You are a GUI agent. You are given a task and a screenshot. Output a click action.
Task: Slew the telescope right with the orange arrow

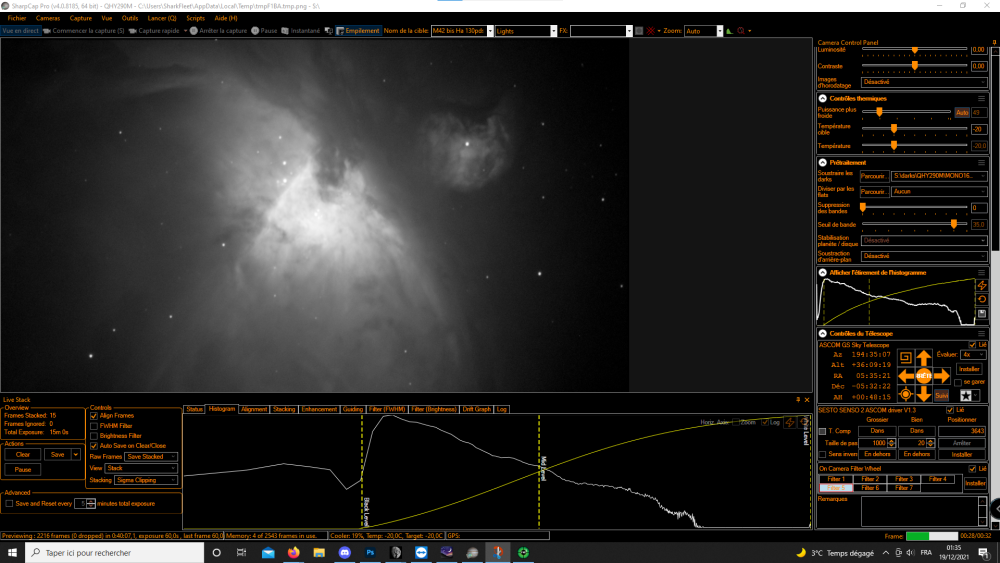942,376
